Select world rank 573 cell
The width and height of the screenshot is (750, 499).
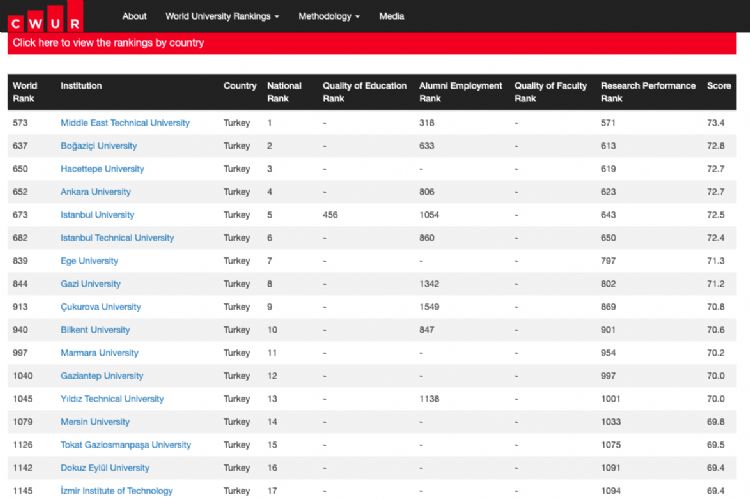(x=20, y=123)
